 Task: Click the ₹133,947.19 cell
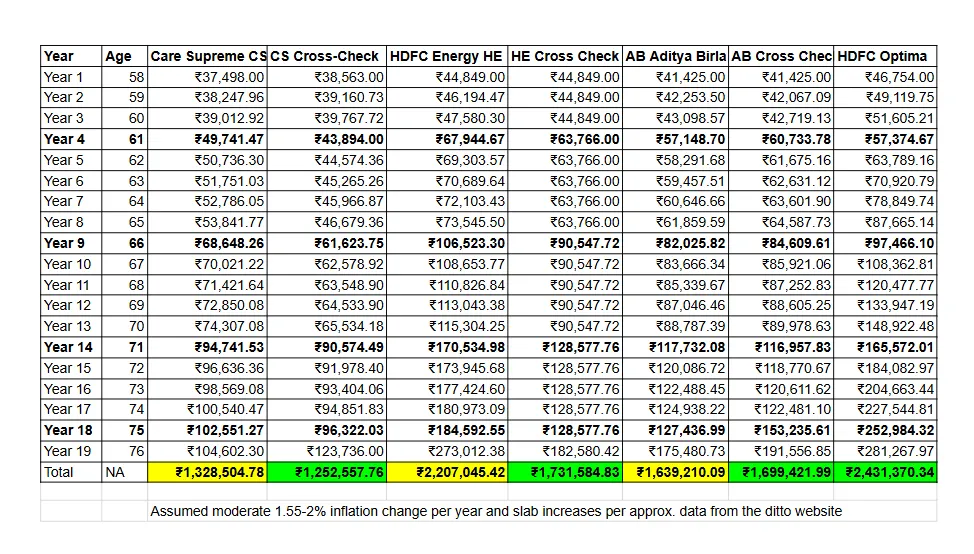click(x=885, y=306)
